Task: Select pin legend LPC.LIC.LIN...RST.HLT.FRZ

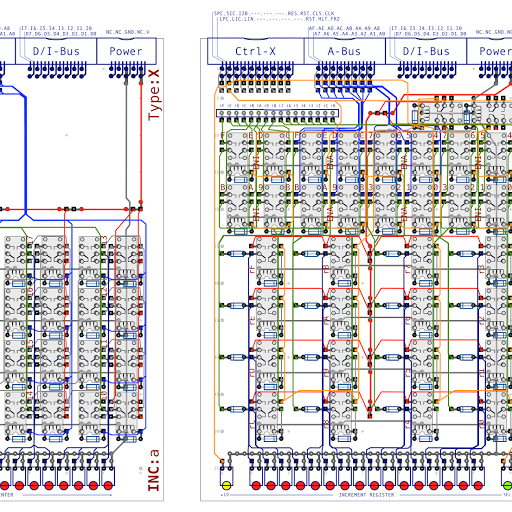Action: click(x=279, y=19)
